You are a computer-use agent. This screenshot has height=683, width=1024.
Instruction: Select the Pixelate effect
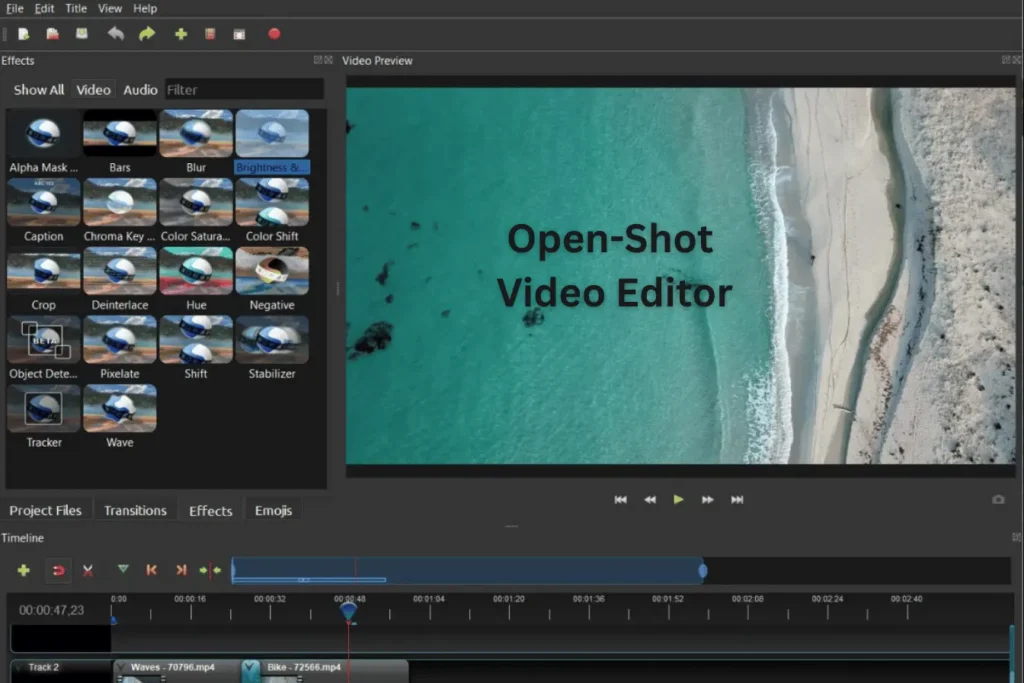click(120, 347)
